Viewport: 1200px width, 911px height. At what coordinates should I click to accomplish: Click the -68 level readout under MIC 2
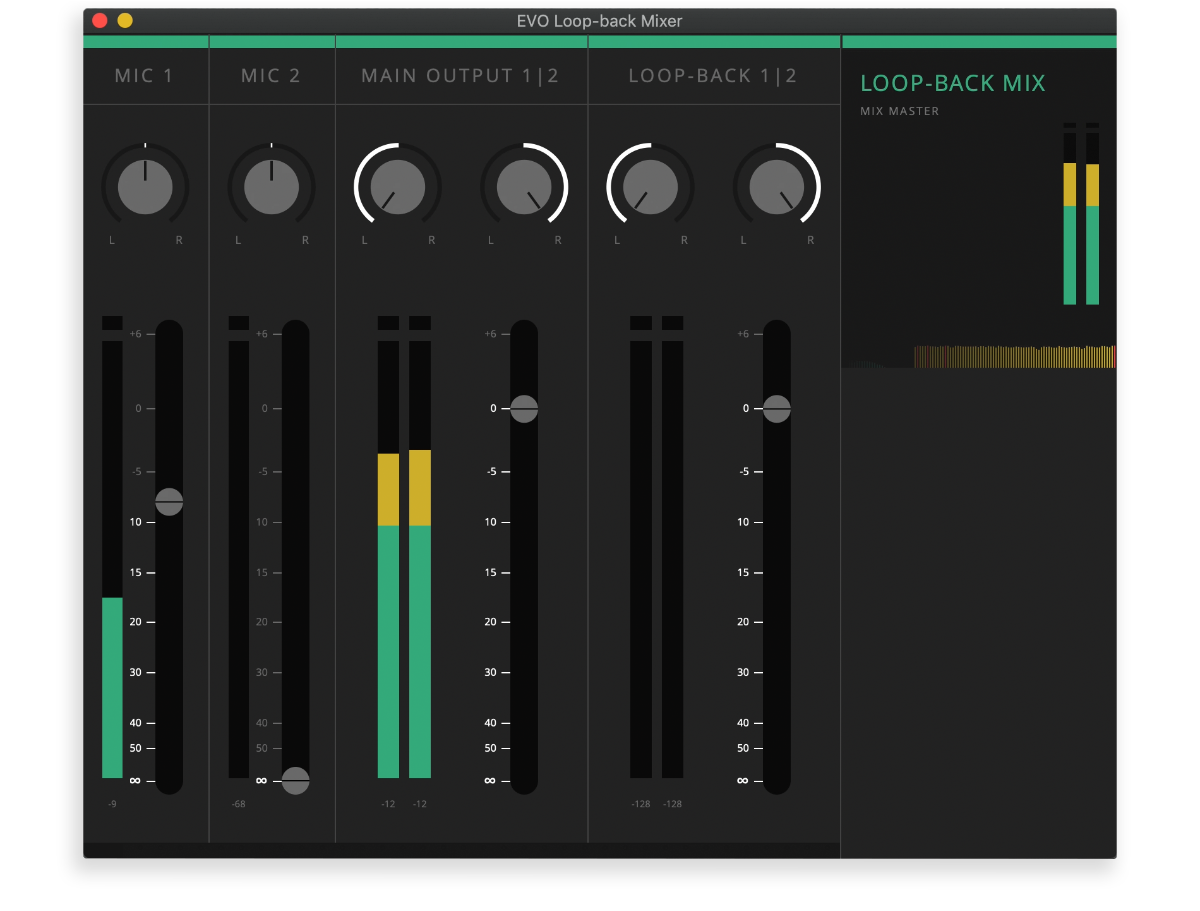(x=239, y=804)
